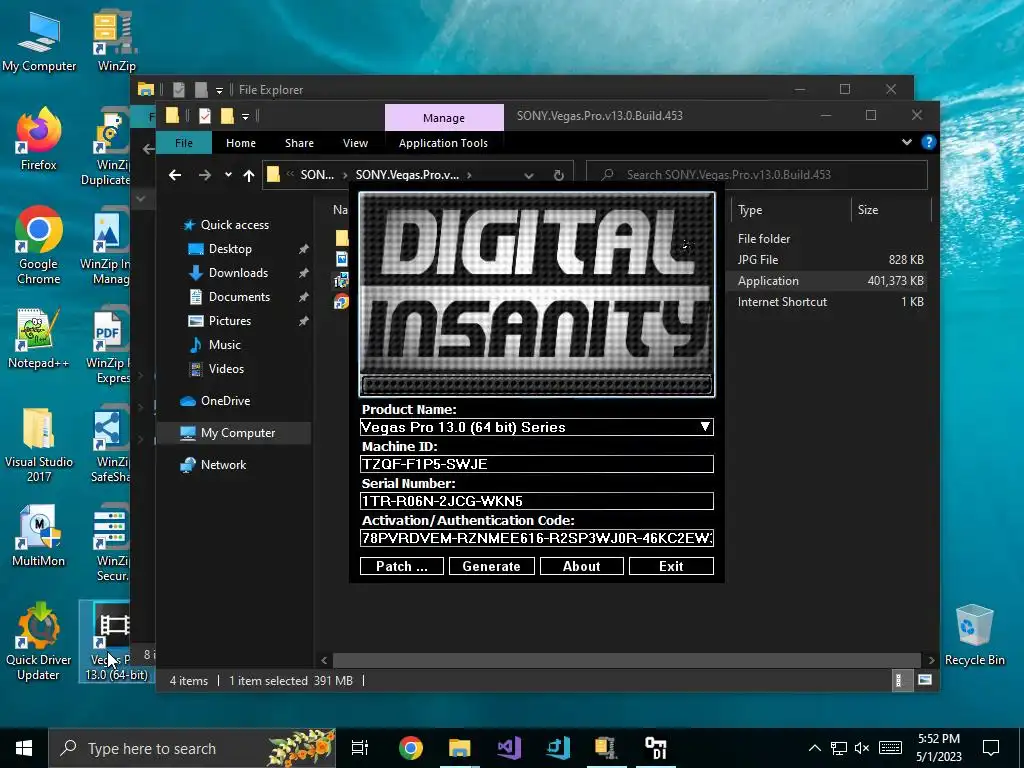
Task: Open the Notepad++ desktop shortcut
Action: 39,339
